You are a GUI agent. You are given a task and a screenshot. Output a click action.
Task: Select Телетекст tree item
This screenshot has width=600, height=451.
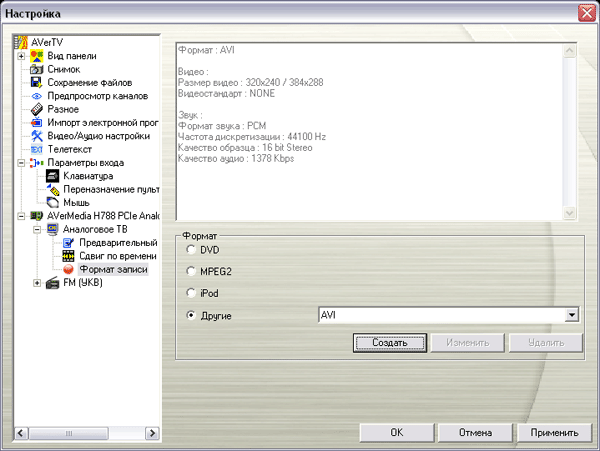[x=69, y=149]
